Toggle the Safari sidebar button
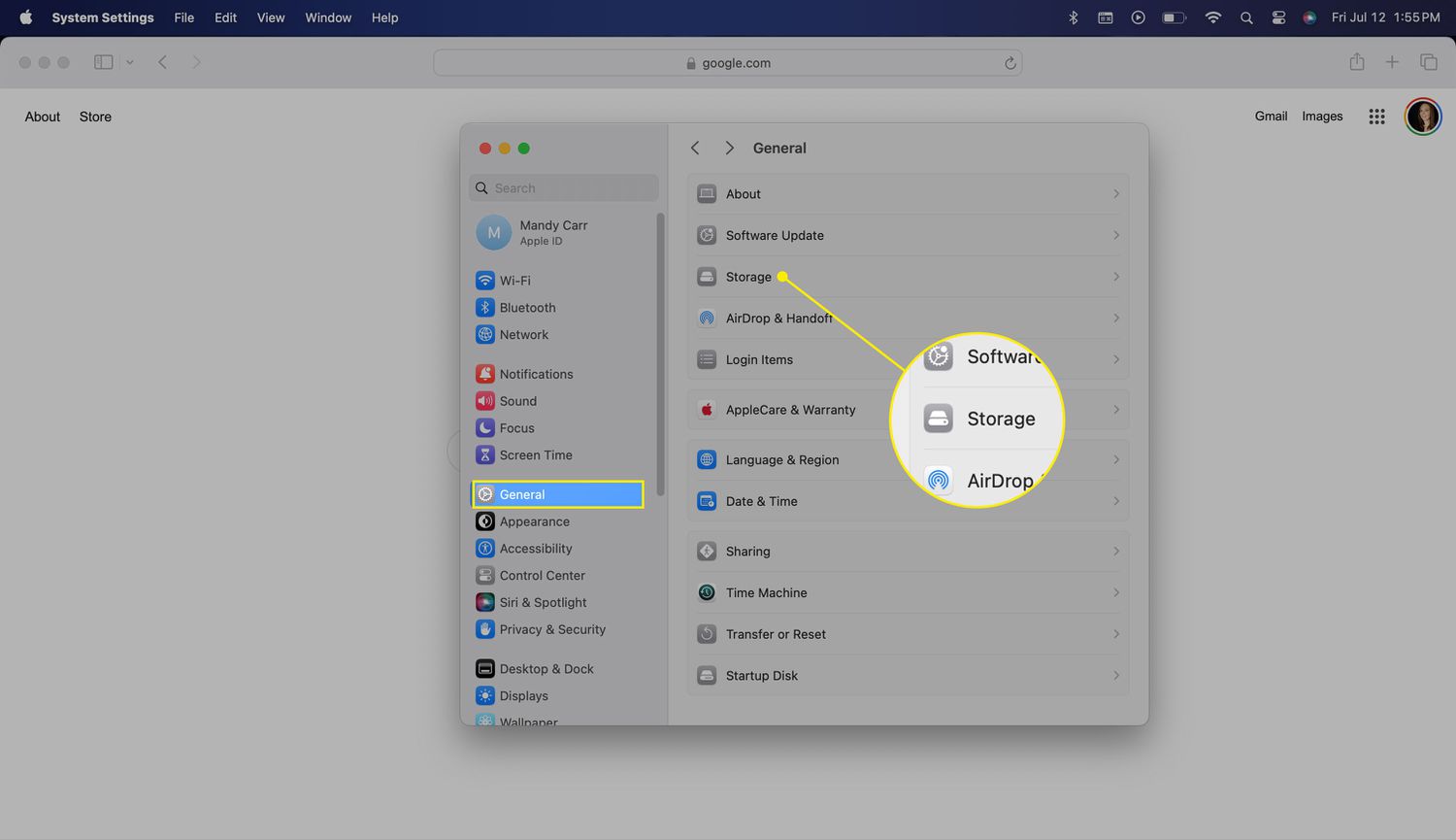This screenshot has height=840, width=1456. (103, 62)
